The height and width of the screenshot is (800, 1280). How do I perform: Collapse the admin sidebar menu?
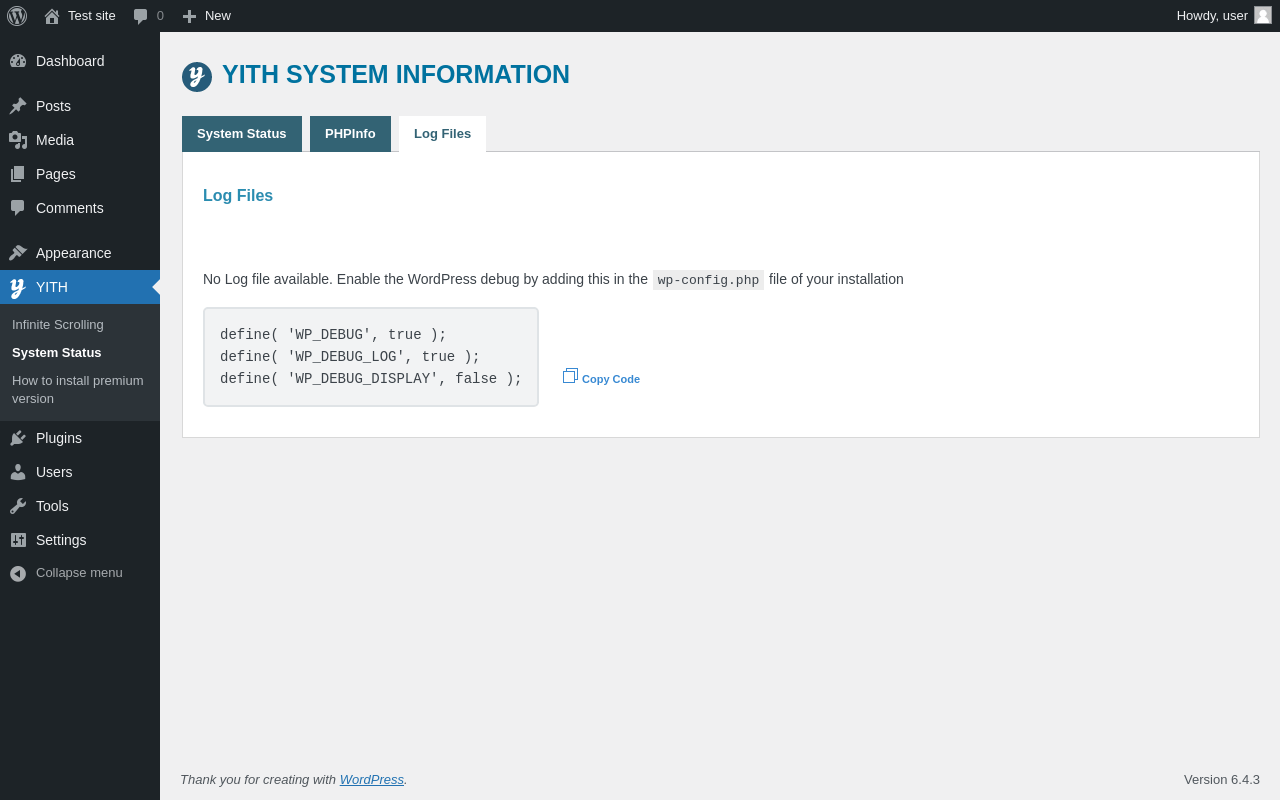pyautogui.click(x=79, y=573)
